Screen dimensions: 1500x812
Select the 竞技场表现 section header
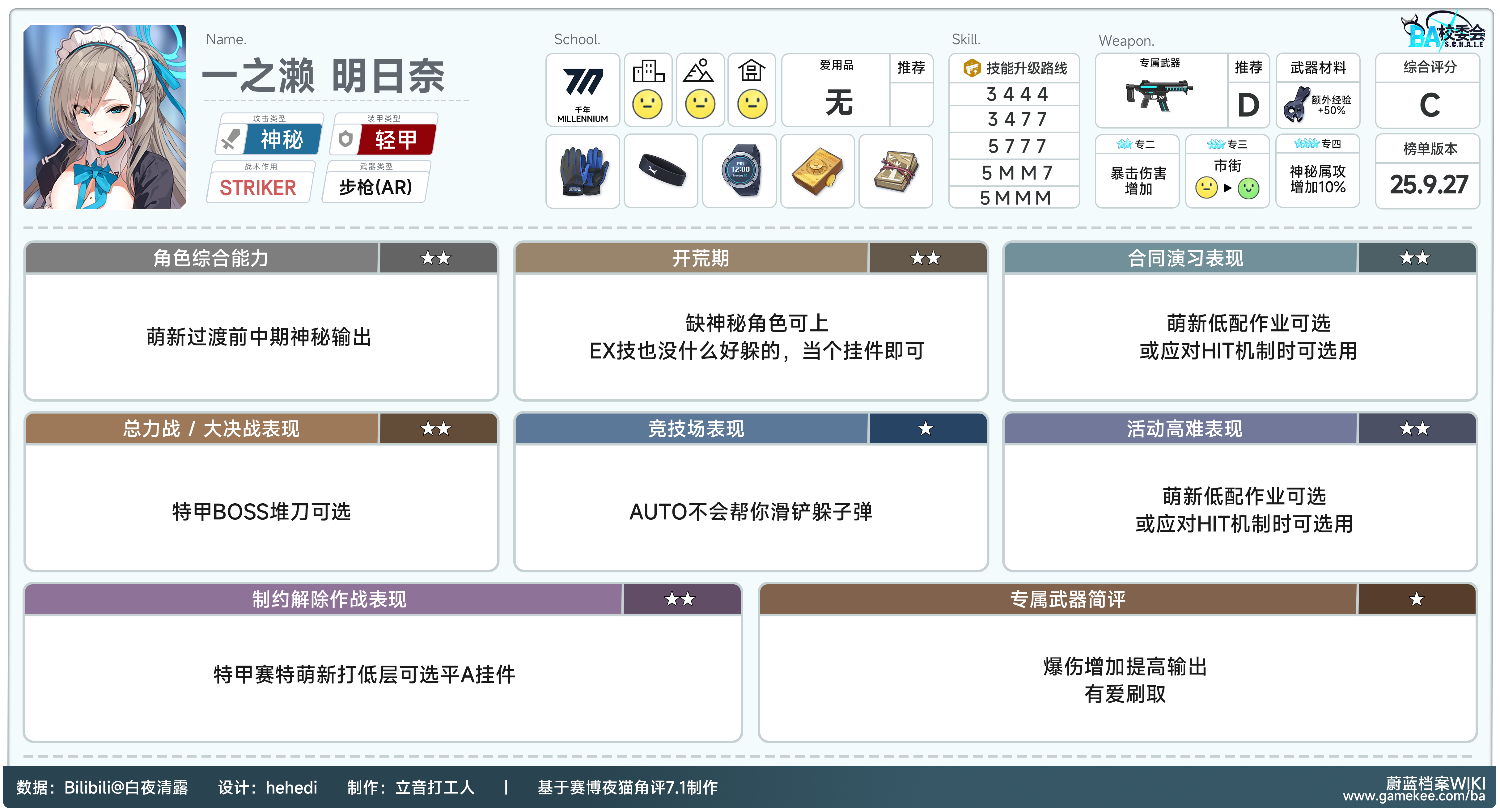click(x=696, y=429)
